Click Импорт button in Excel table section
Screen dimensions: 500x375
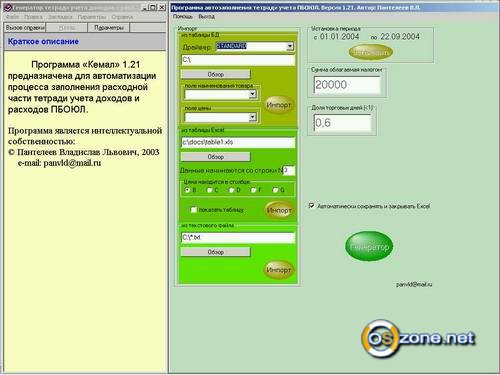click(279, 210)
